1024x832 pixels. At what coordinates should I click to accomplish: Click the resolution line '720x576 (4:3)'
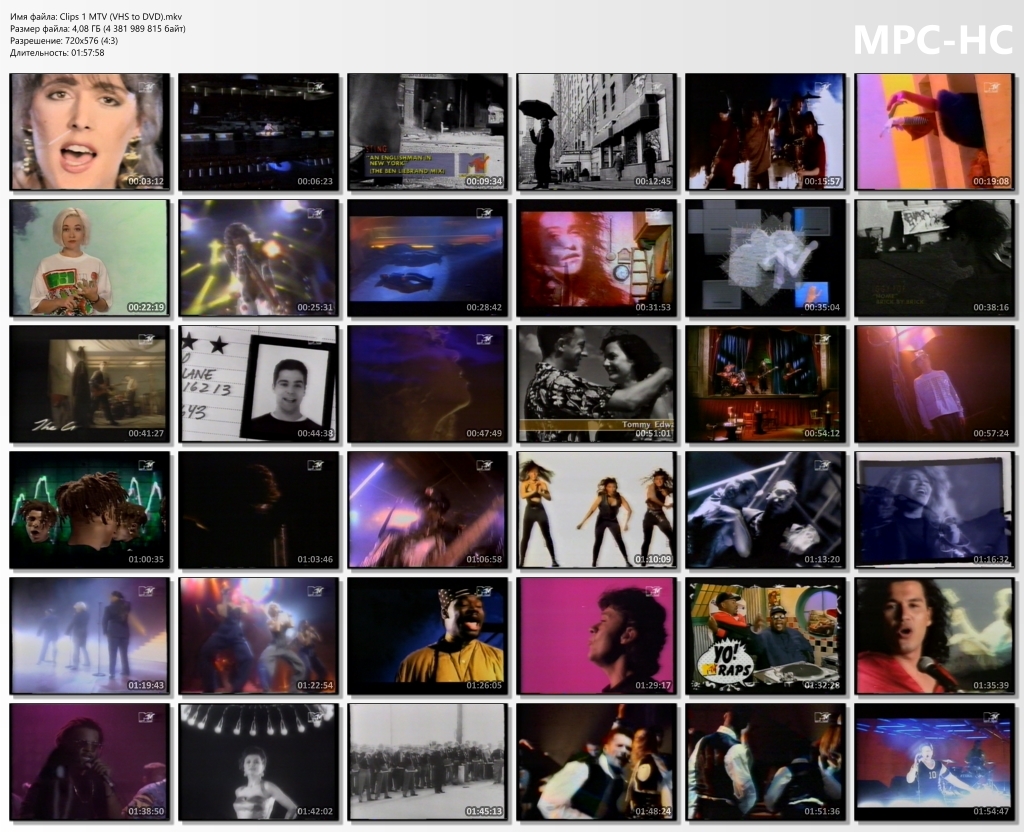pos(64,40)
